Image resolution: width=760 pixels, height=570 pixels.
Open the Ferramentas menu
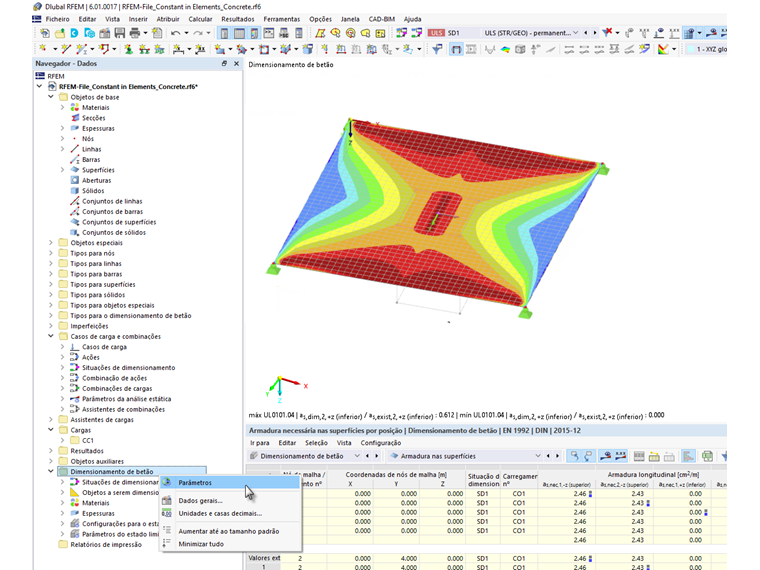click(x=282, y=19)
